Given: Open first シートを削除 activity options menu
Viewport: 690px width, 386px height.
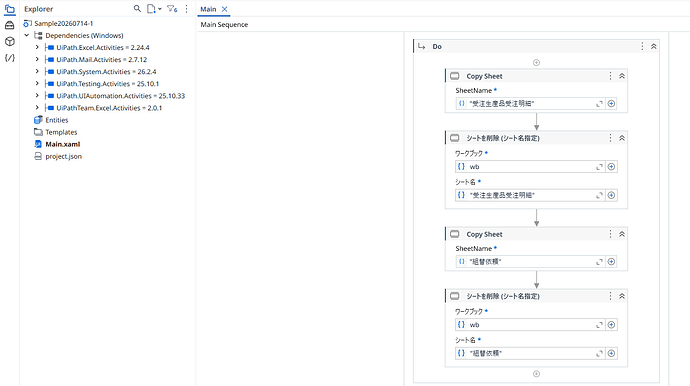Looking at the screenshot, I should [610, 138].
